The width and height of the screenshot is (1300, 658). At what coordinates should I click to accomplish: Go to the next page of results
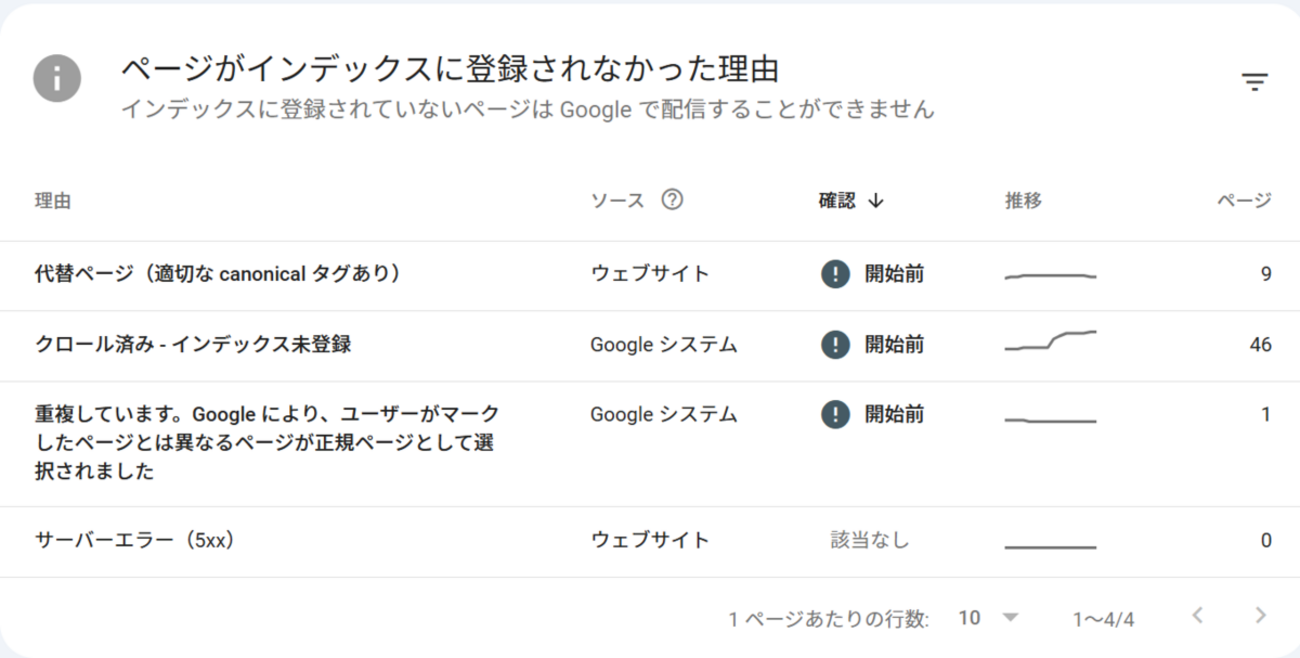tap(1260, 616)
